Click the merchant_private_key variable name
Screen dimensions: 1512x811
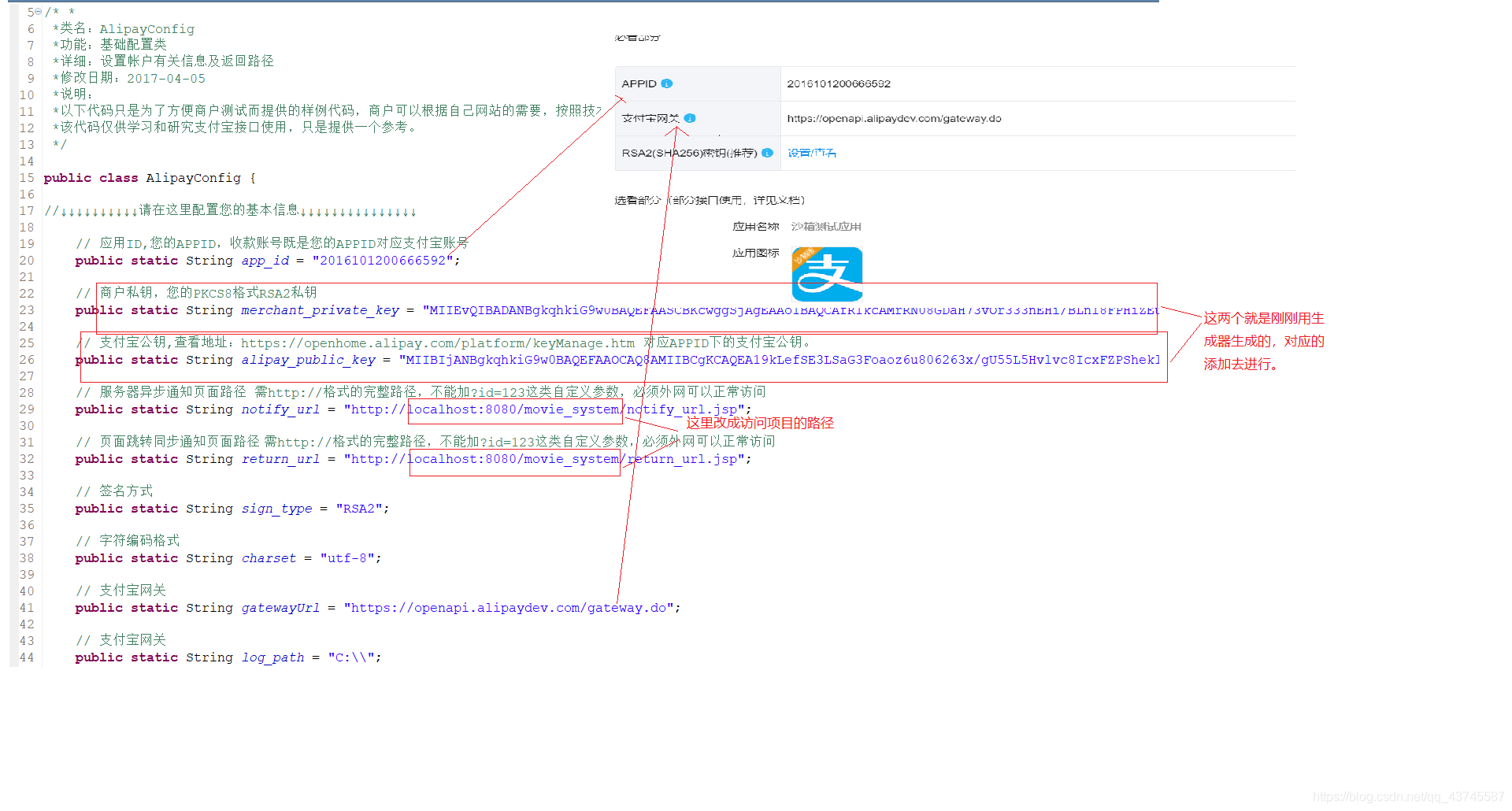[x=320, y=310]
